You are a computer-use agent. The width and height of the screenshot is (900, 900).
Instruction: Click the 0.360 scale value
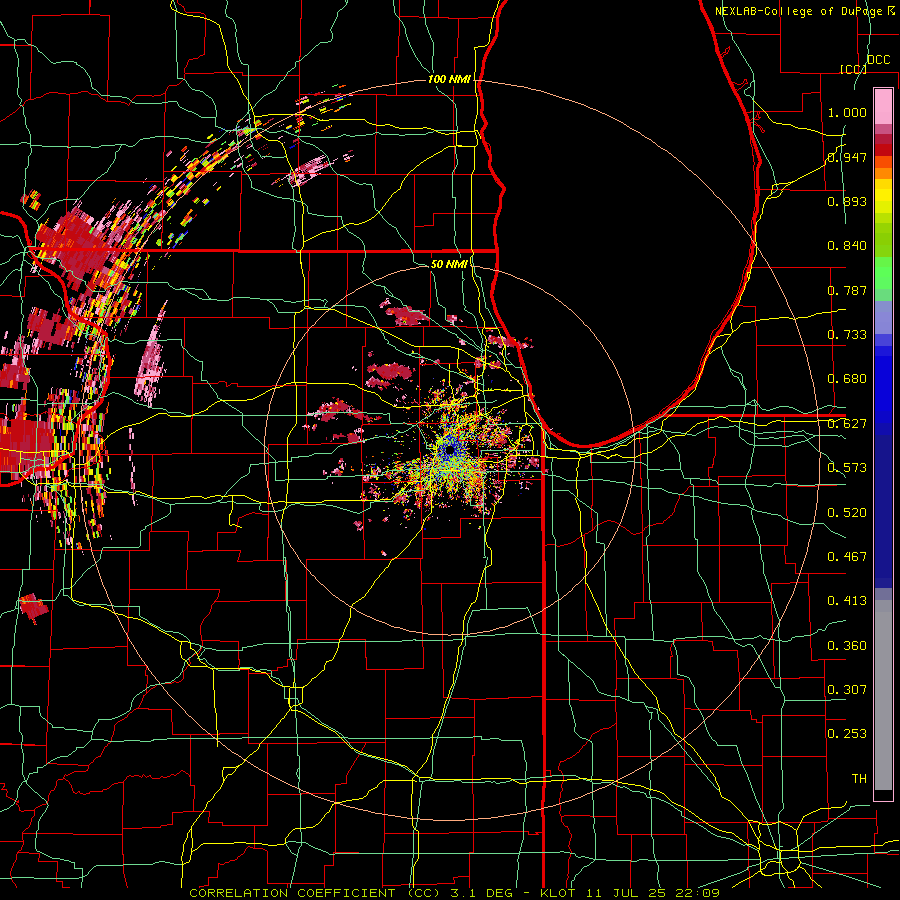847,646
